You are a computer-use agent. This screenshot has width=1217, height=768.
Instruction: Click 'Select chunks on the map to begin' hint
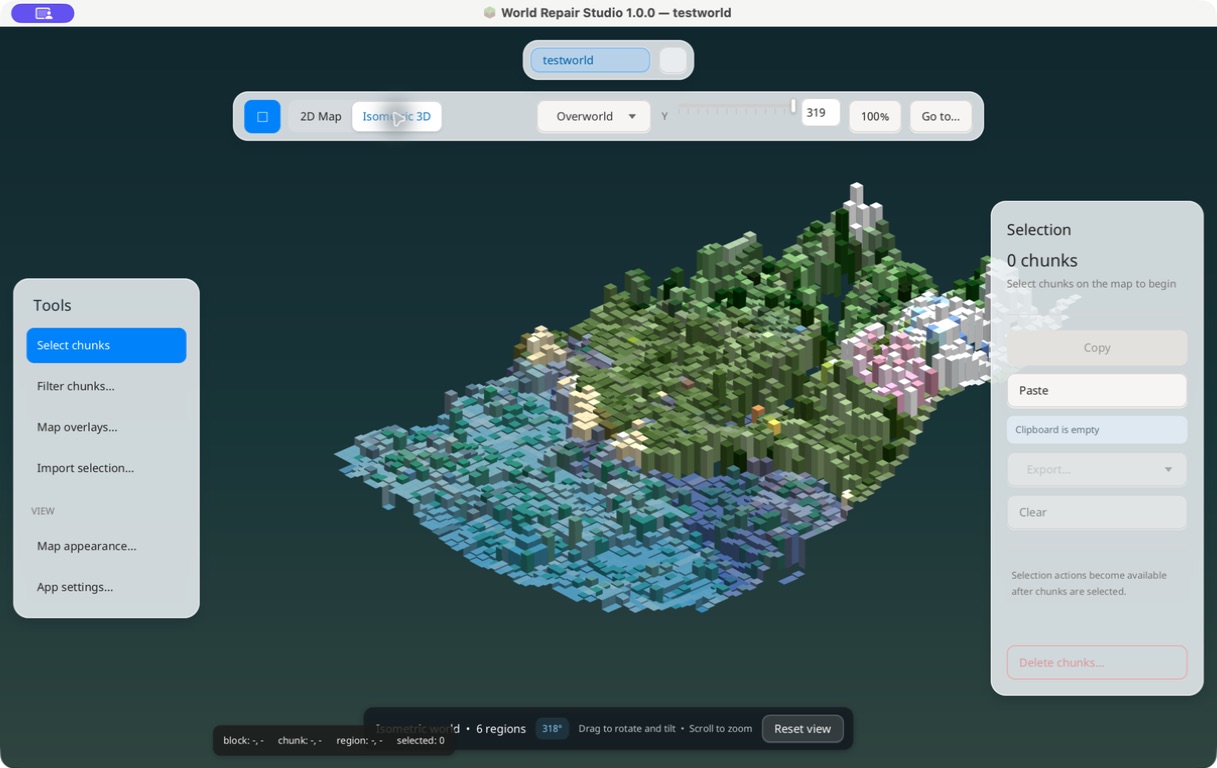(x=1091, y=284)
